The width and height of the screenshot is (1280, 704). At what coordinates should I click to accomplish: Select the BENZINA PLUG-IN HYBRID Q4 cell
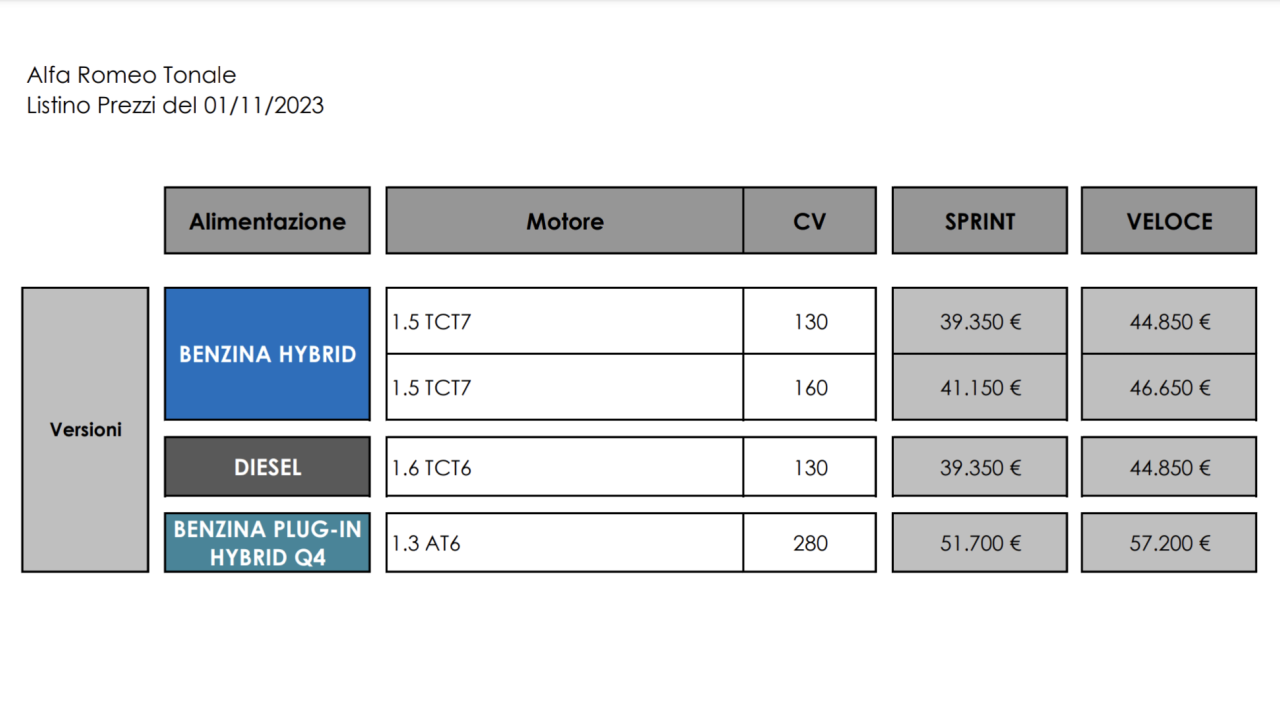point(267,543)
